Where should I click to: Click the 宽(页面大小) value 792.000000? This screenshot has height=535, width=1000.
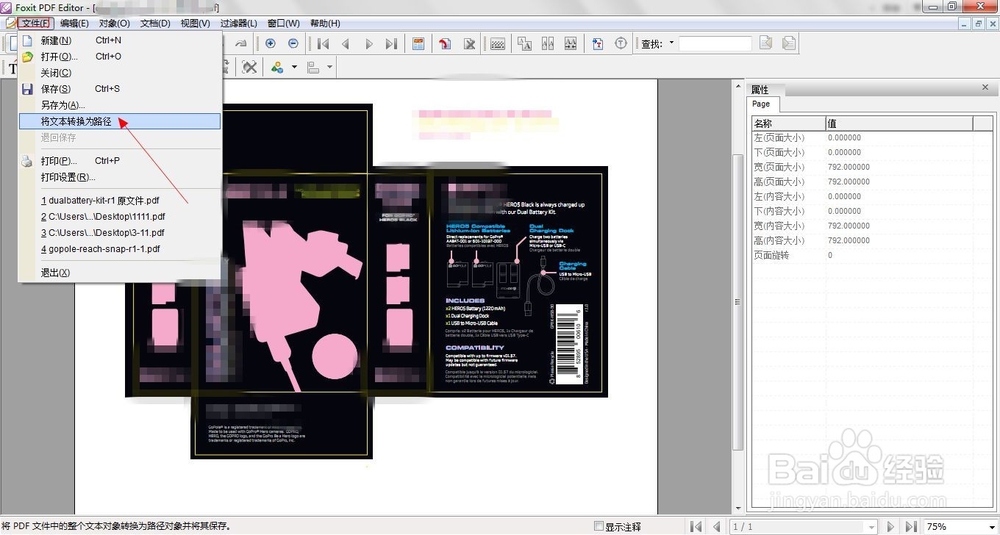849,167
